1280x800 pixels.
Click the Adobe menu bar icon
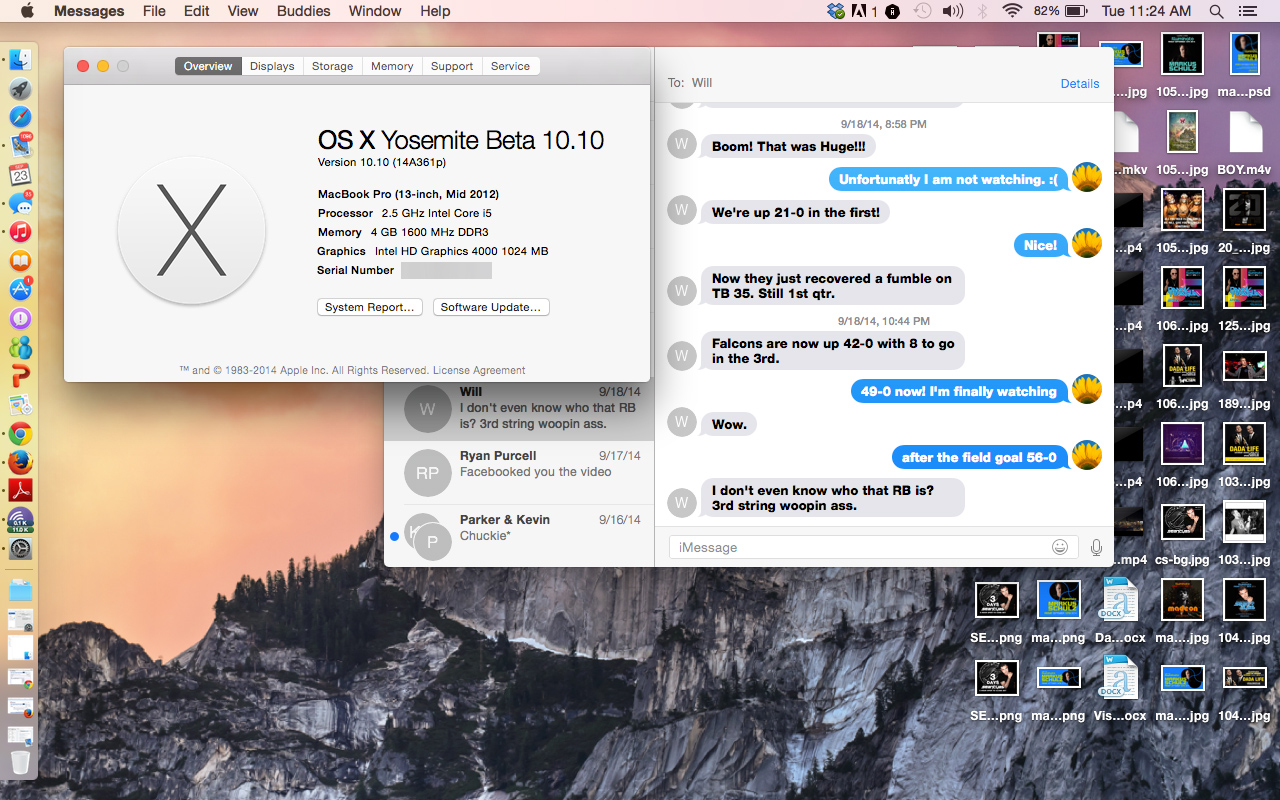click(x=864, y=11)
